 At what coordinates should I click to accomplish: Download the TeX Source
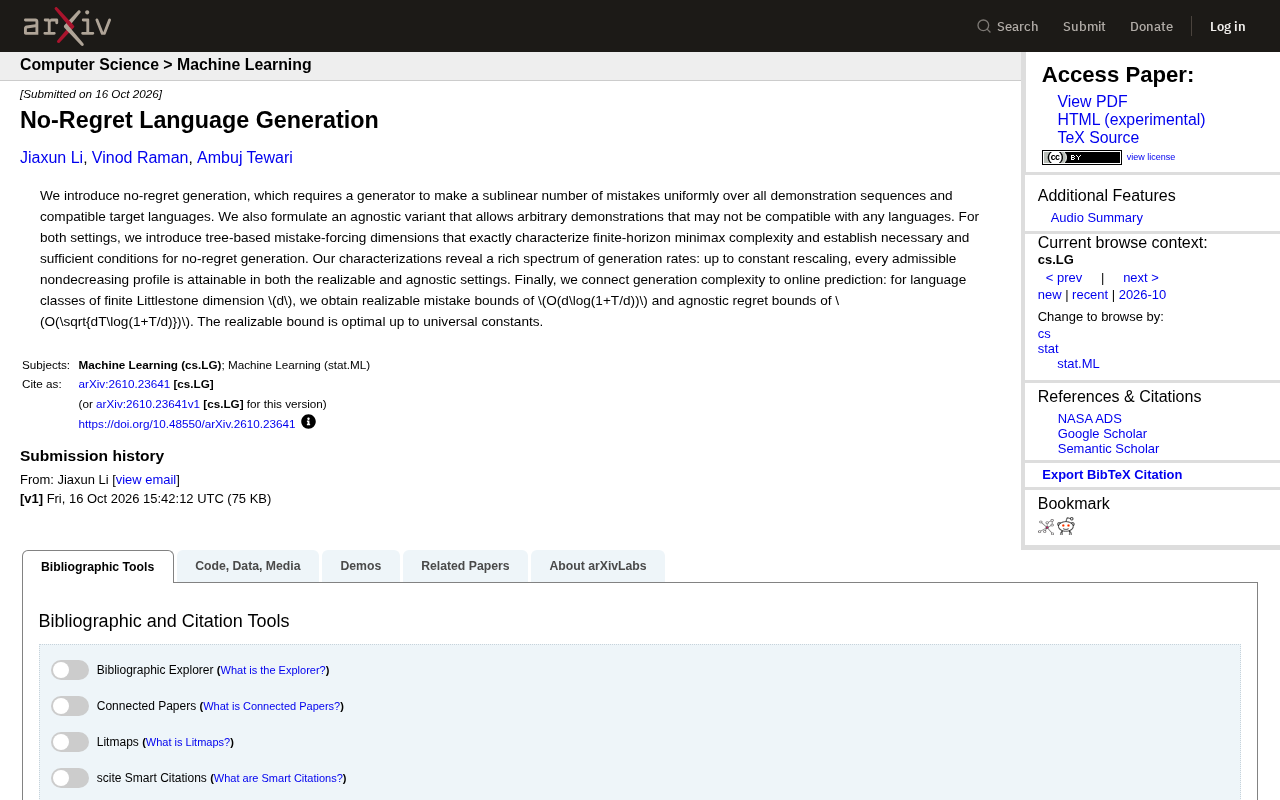point(1098,138)
